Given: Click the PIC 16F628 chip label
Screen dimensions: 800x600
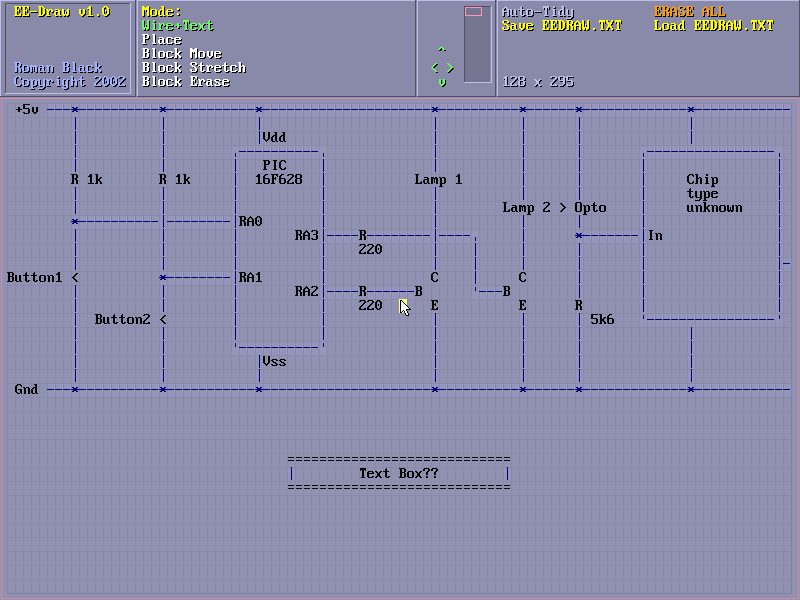Looking at the screenshot, I should coord(278,172).
